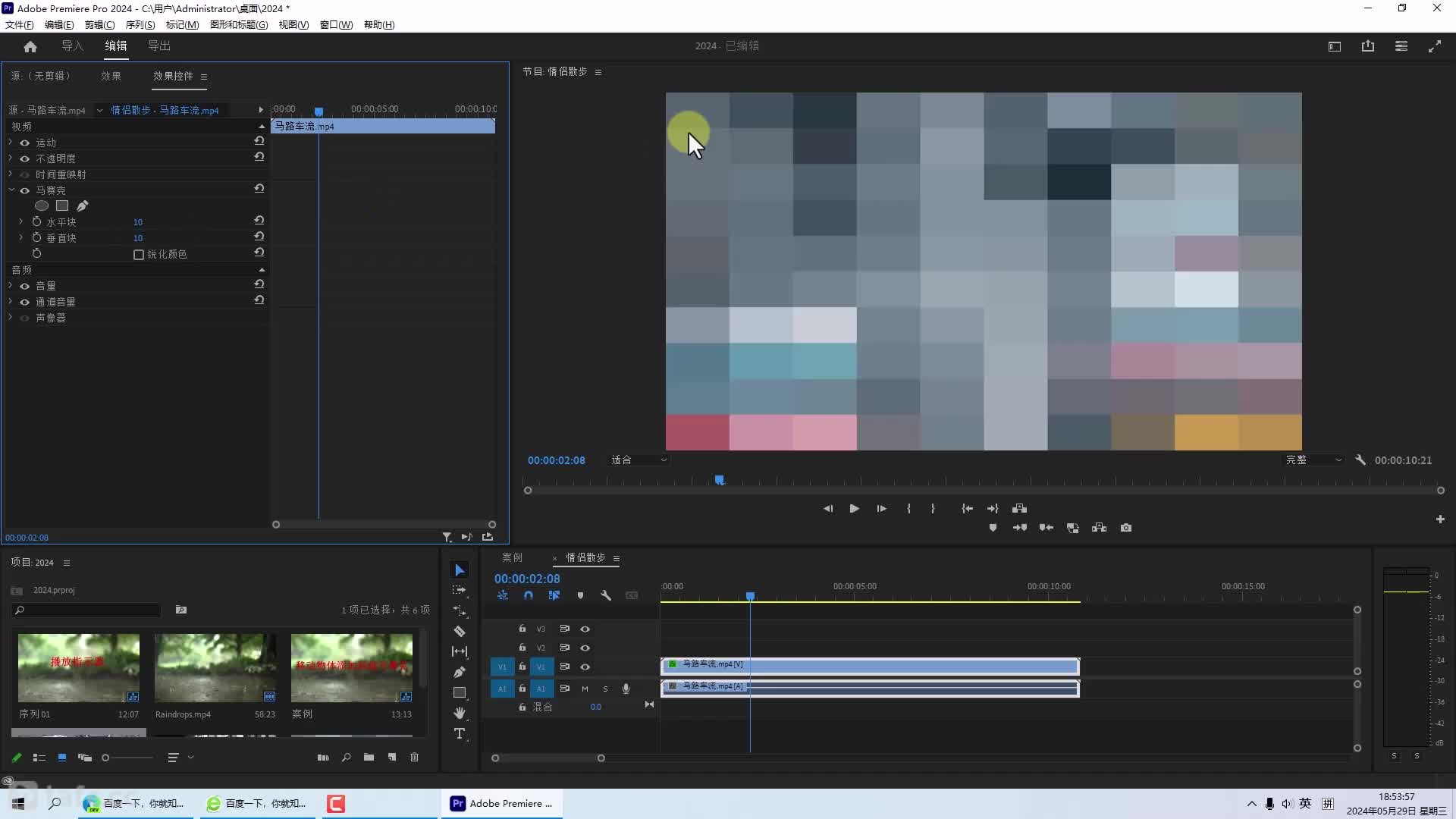Image resolution: width=1456 pixels, height=819 pixels.
Task: Toggle Motion effect on/off
Action: click(x=24, y=143)
